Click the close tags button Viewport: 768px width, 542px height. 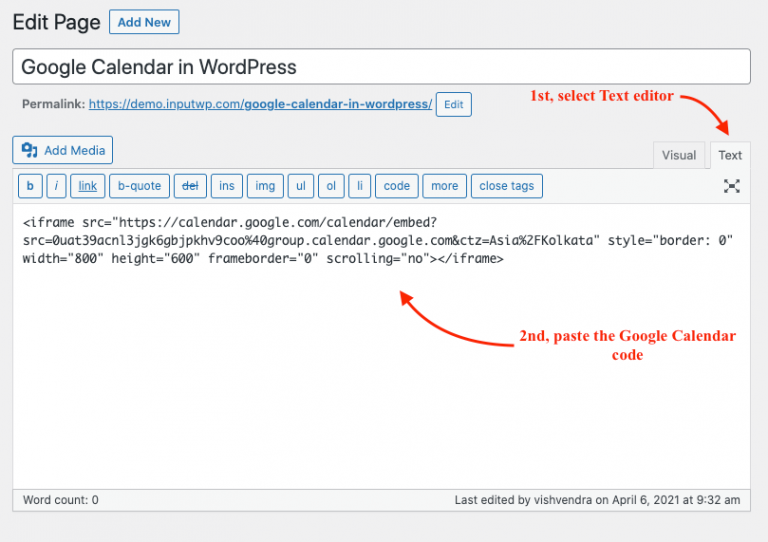(x=507, y=186)
